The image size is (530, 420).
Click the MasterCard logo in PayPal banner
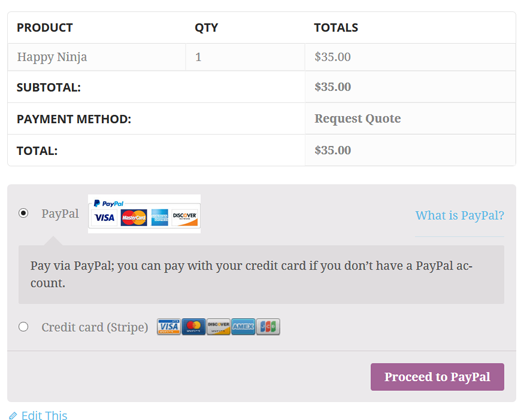click(x=134, y=217)
